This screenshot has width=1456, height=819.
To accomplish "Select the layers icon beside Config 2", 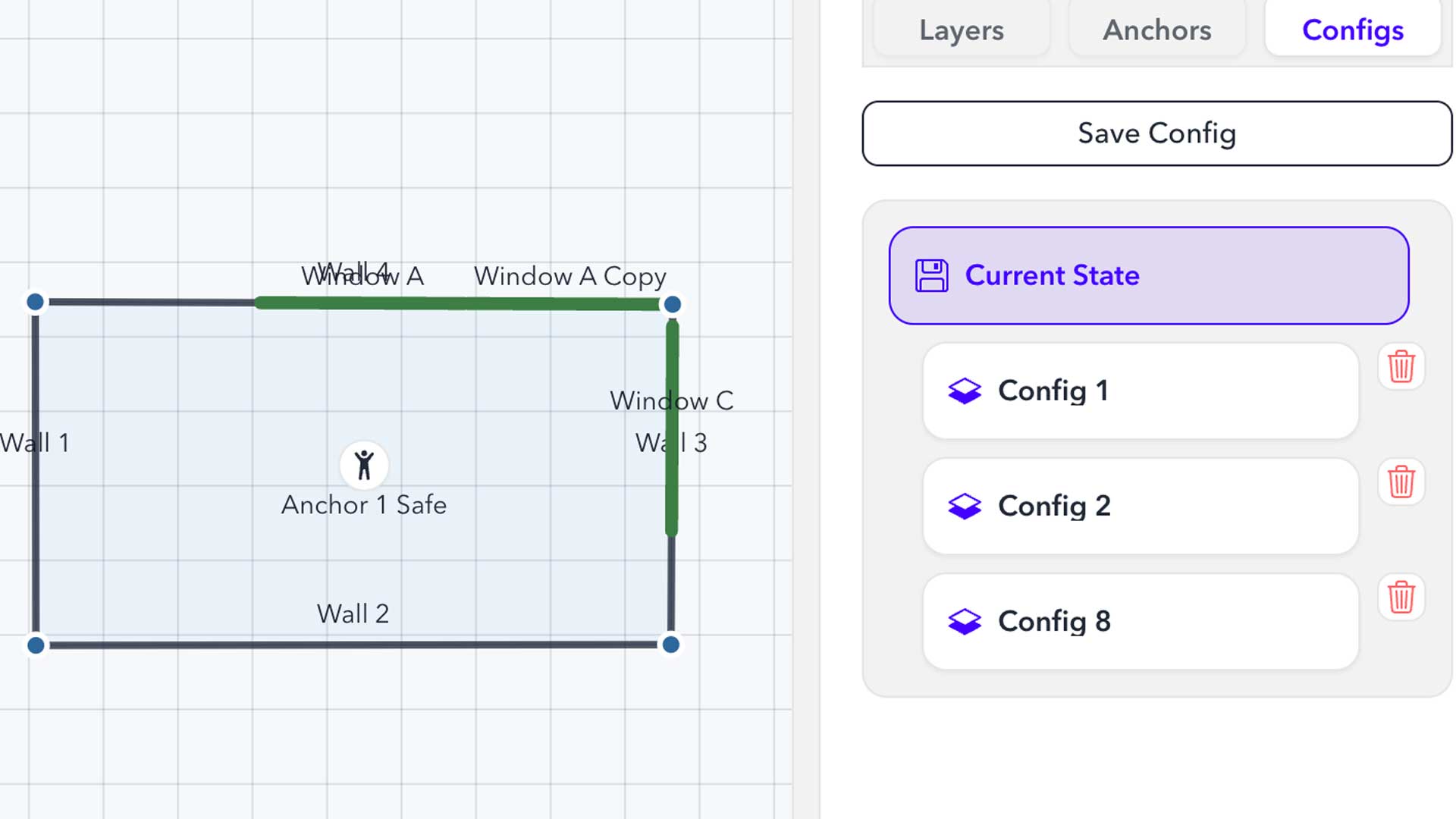I will [x=964, y=506].
